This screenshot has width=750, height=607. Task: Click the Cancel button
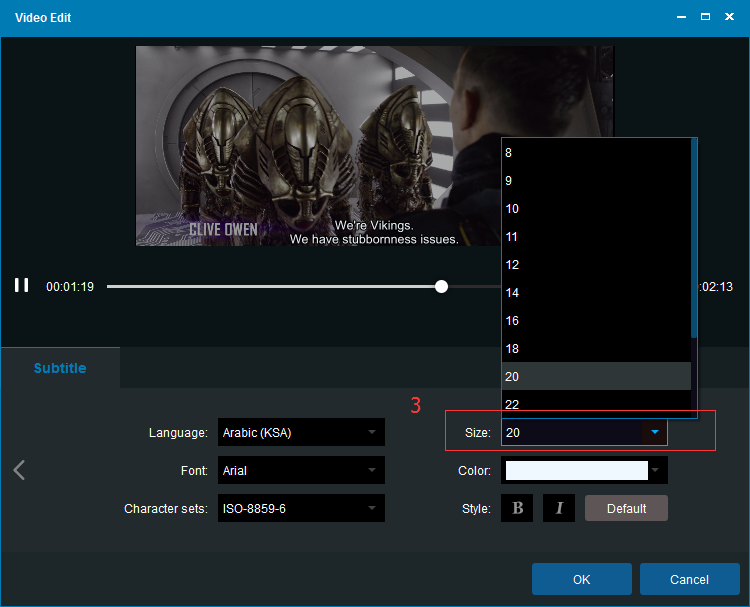pyautogui.click(x=689, y=579)
